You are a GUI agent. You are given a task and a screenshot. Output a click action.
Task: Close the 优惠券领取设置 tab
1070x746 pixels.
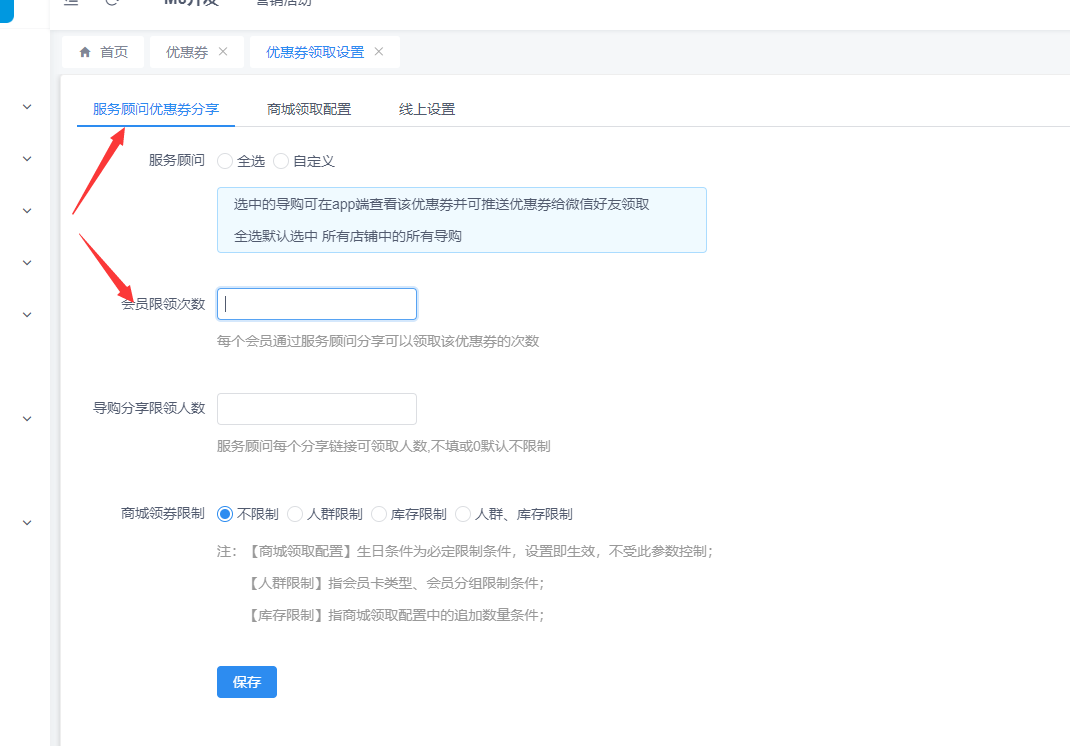click(379, 52)
